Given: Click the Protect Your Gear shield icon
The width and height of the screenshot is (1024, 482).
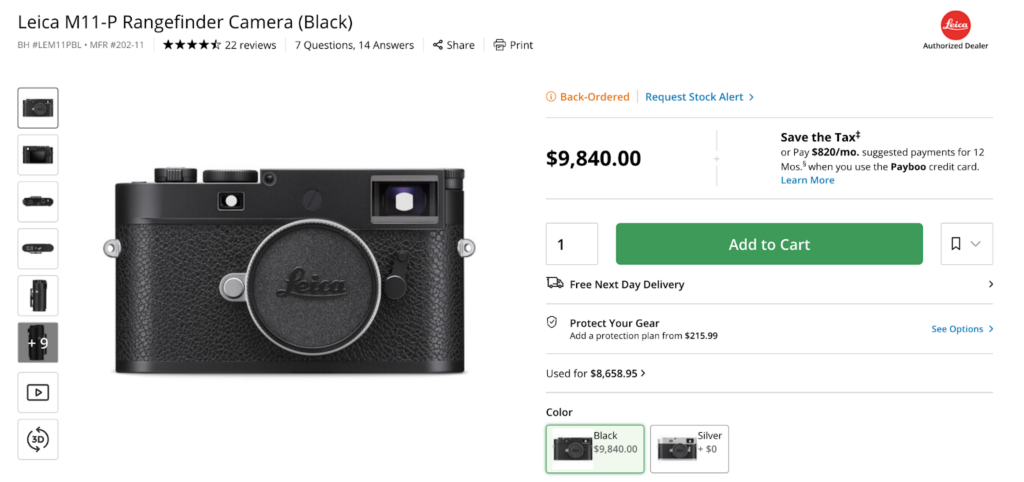Looking at the screenshot, I should [x=551, y=323].
